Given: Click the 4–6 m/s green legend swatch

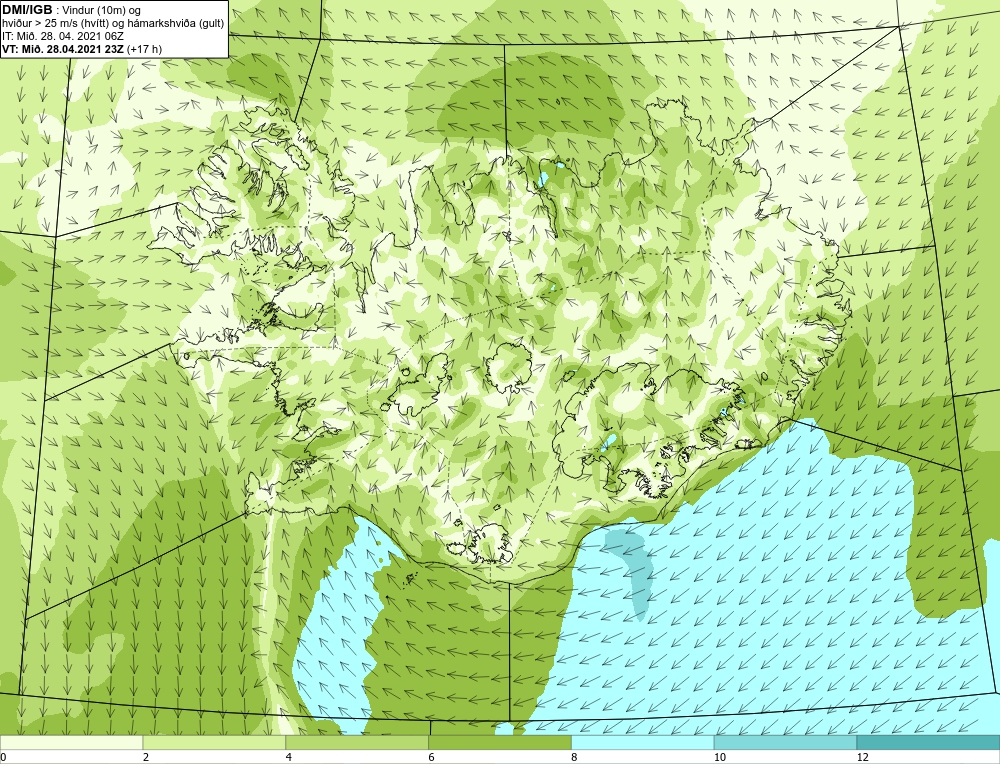Looking at the screenshot, I should pyautogui.click(x=357, y=742).
